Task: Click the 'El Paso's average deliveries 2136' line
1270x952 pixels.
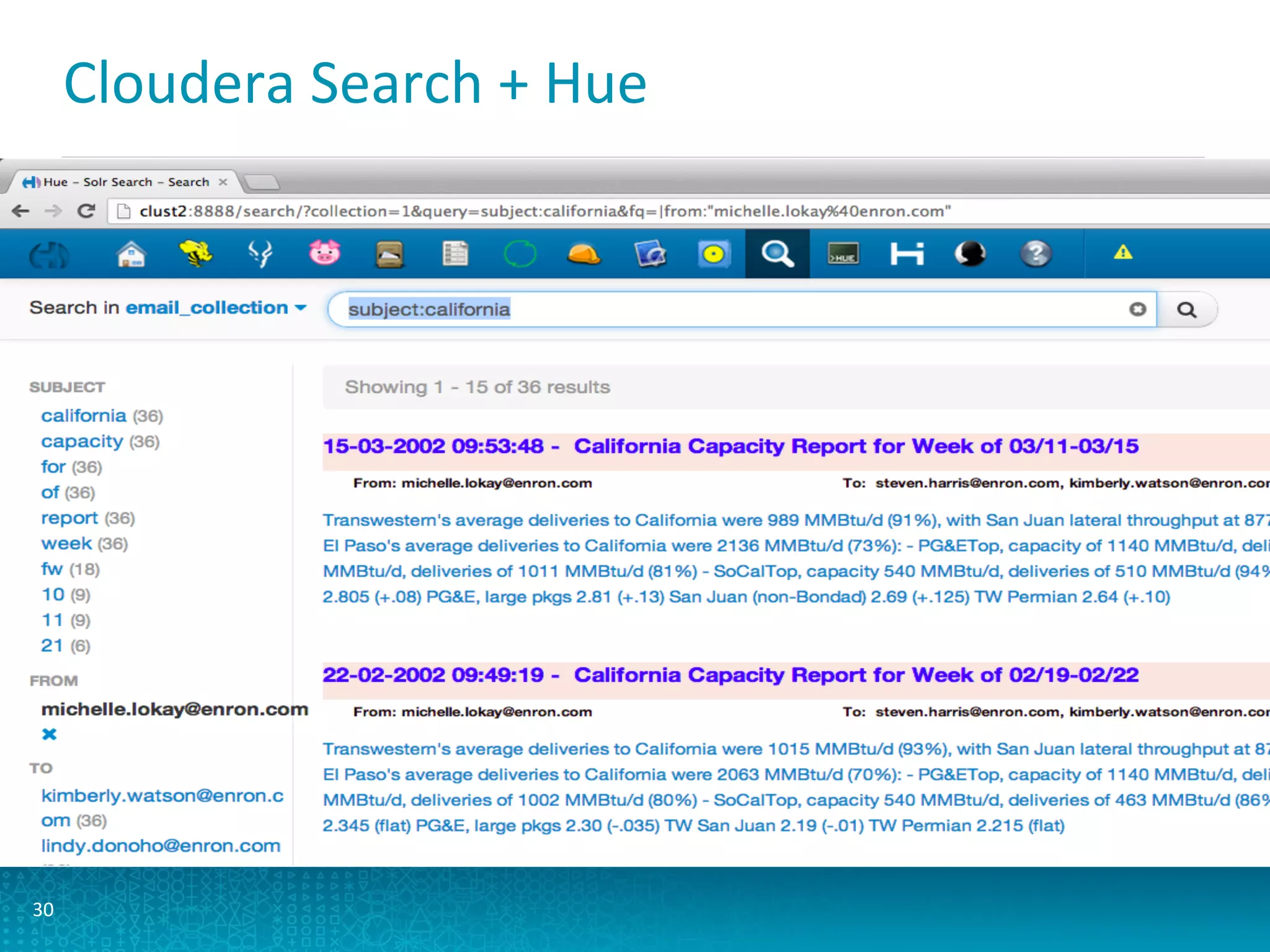Action: point(796,546)
